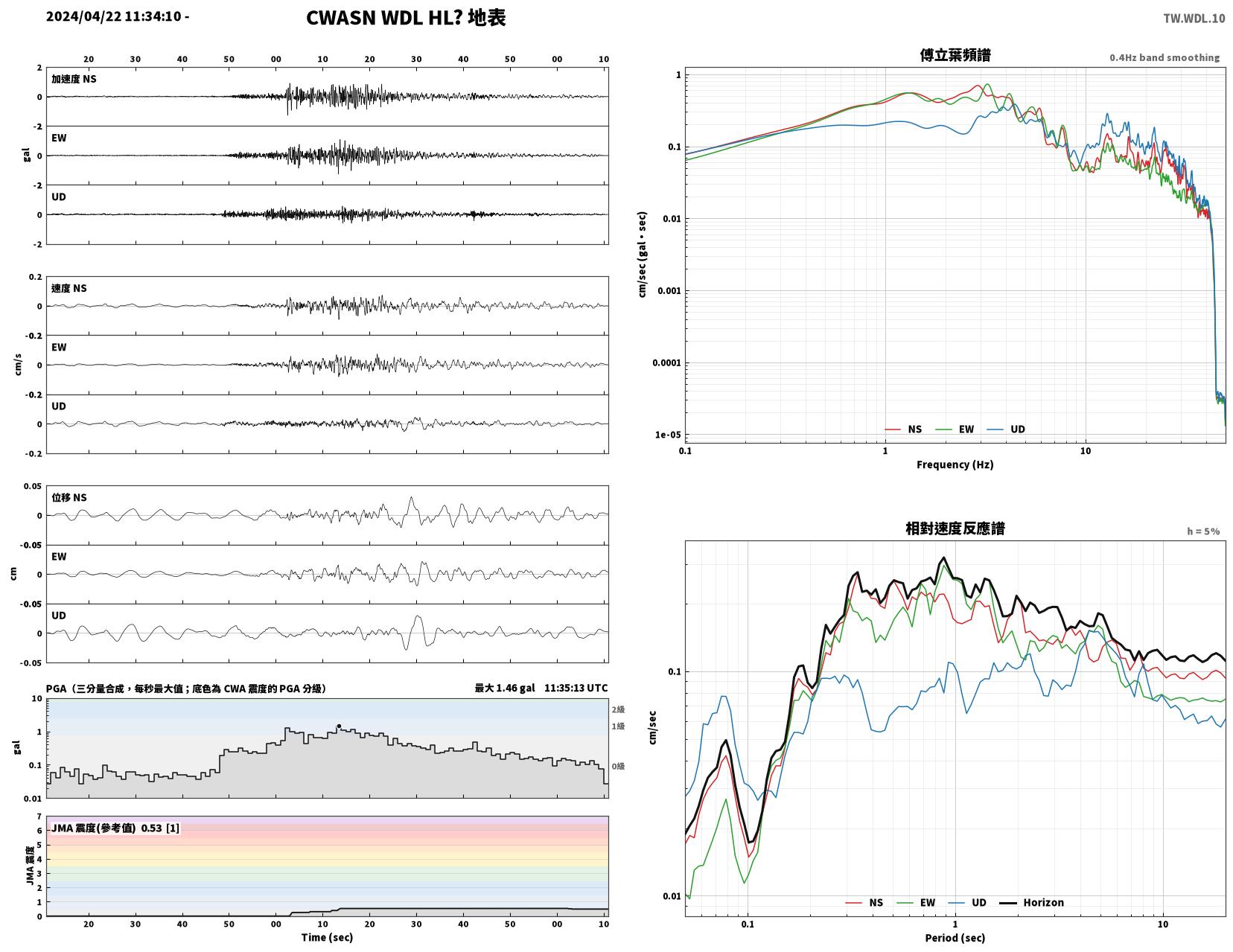Click the 2024/04/22 11:34:10 timestamp

(x=118, y=16)
